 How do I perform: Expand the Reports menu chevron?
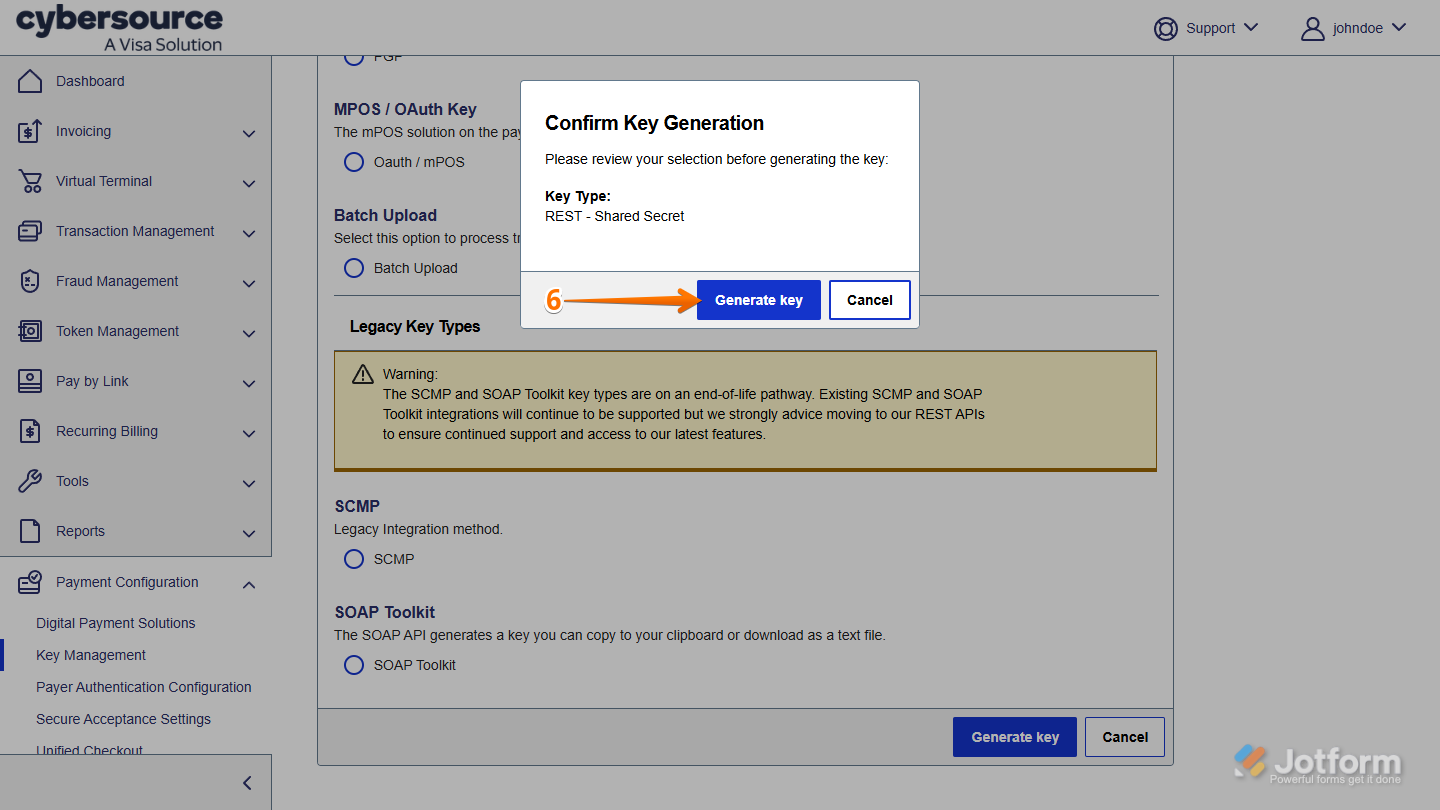[x=249, y=534]
